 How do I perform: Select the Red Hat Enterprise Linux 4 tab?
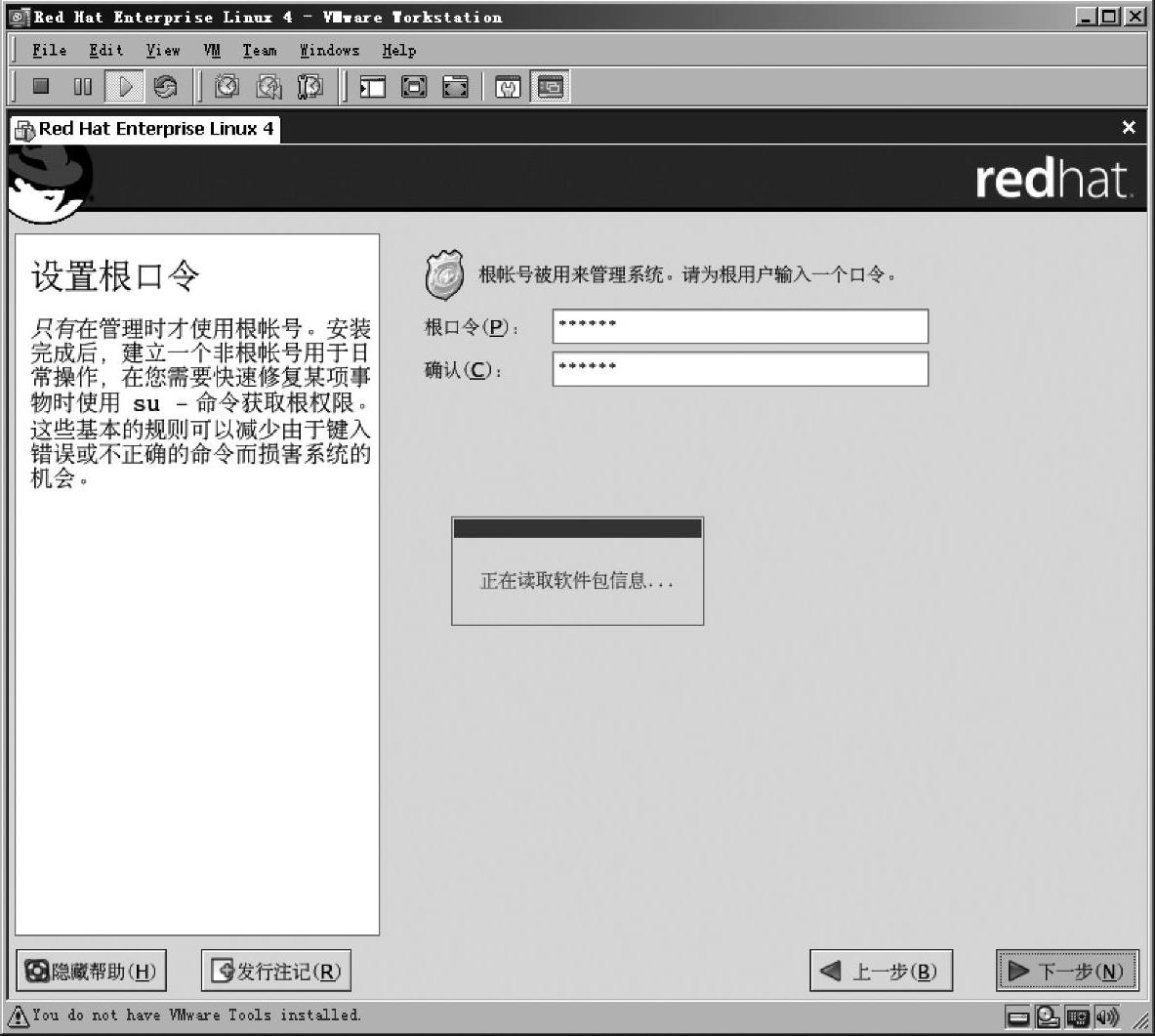click(145, 129)
